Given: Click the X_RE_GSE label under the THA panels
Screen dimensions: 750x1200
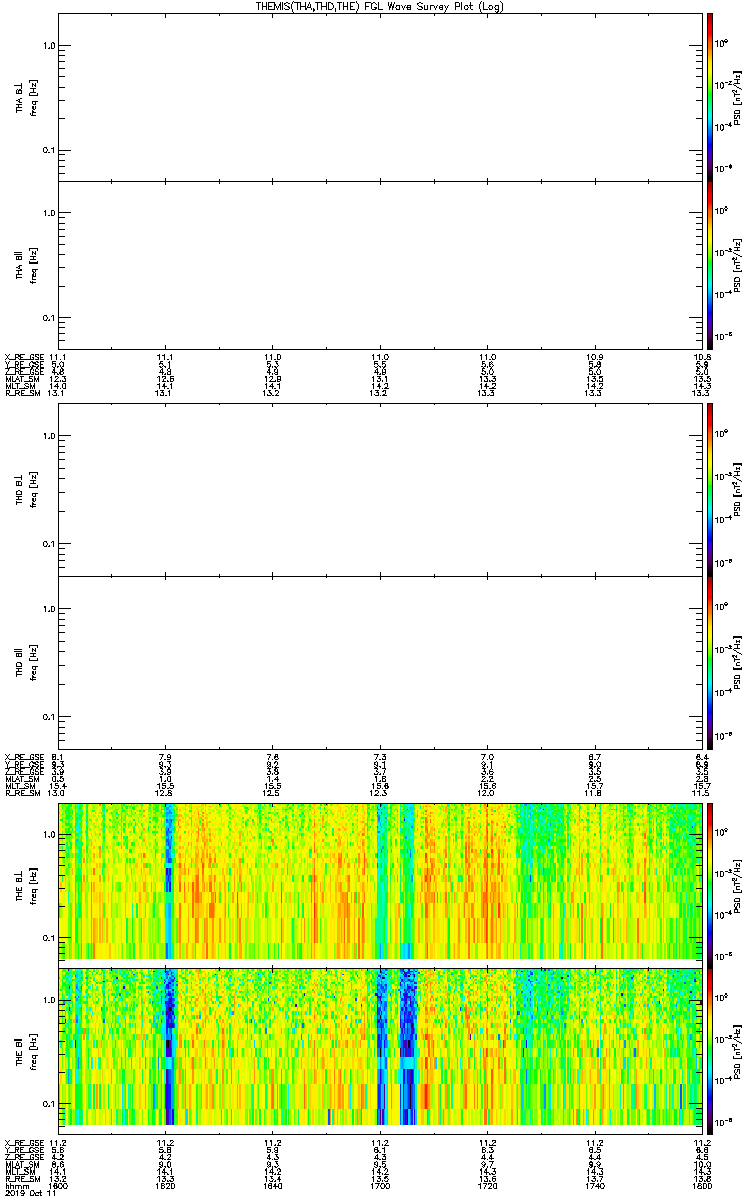Looking at the screenshot, I should (x=23, y=357).
